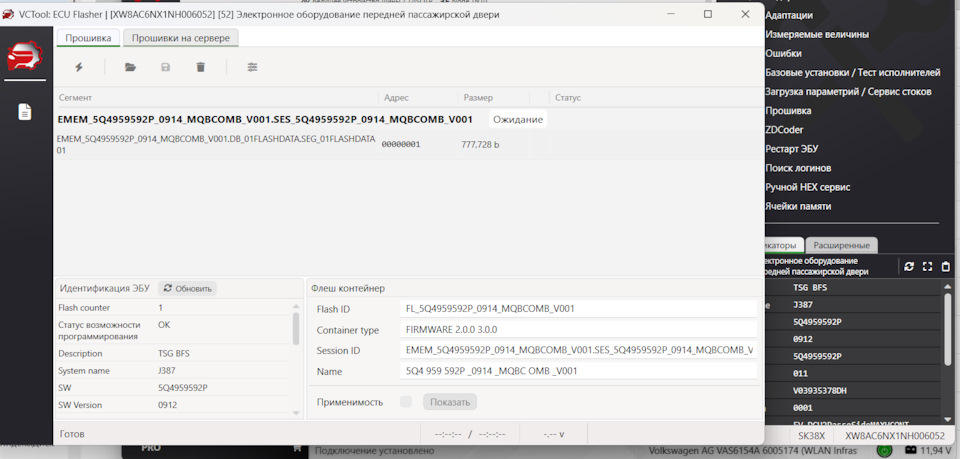Expand identifiers panel to fullscreen in background window
The width and height of the screenshot is (960, 459).
[927, 267]
